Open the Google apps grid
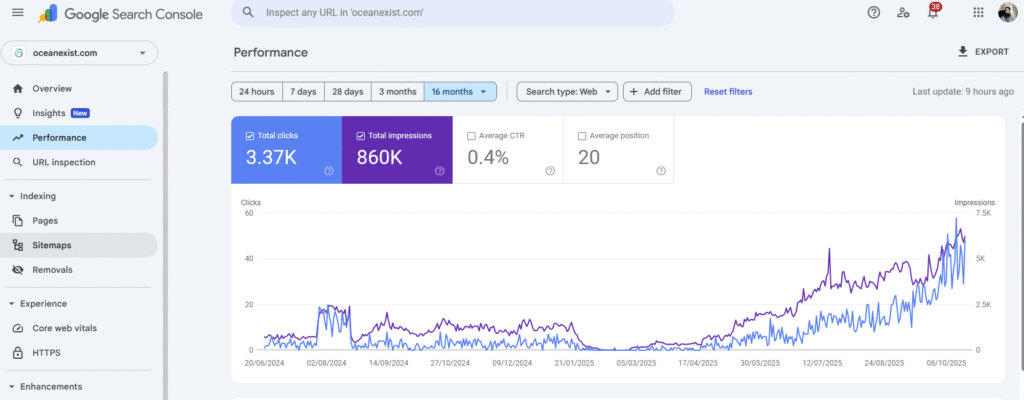 (978, 13)
